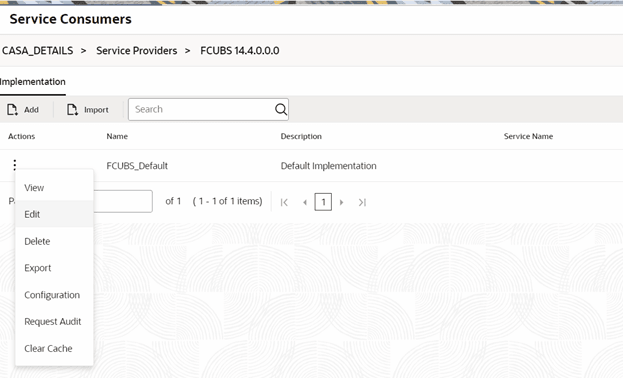Click the FCUBS 14.4.0.0.0 breadcrumb
Screen dimensions: 623x378
point(240,50)
